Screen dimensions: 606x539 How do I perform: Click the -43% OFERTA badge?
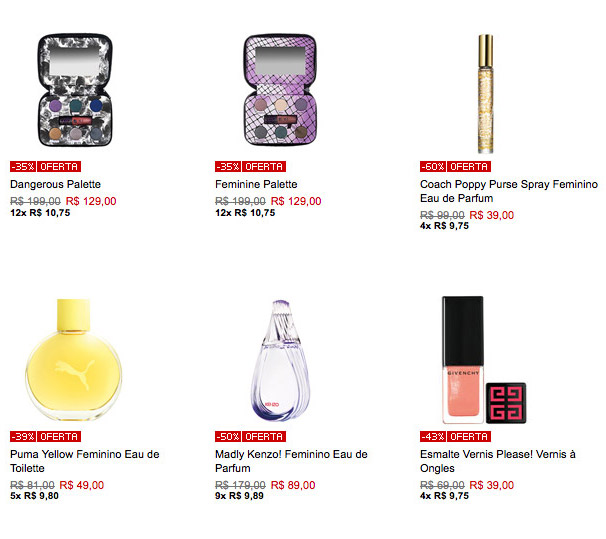pyautogui.click(x=455, y=437)
